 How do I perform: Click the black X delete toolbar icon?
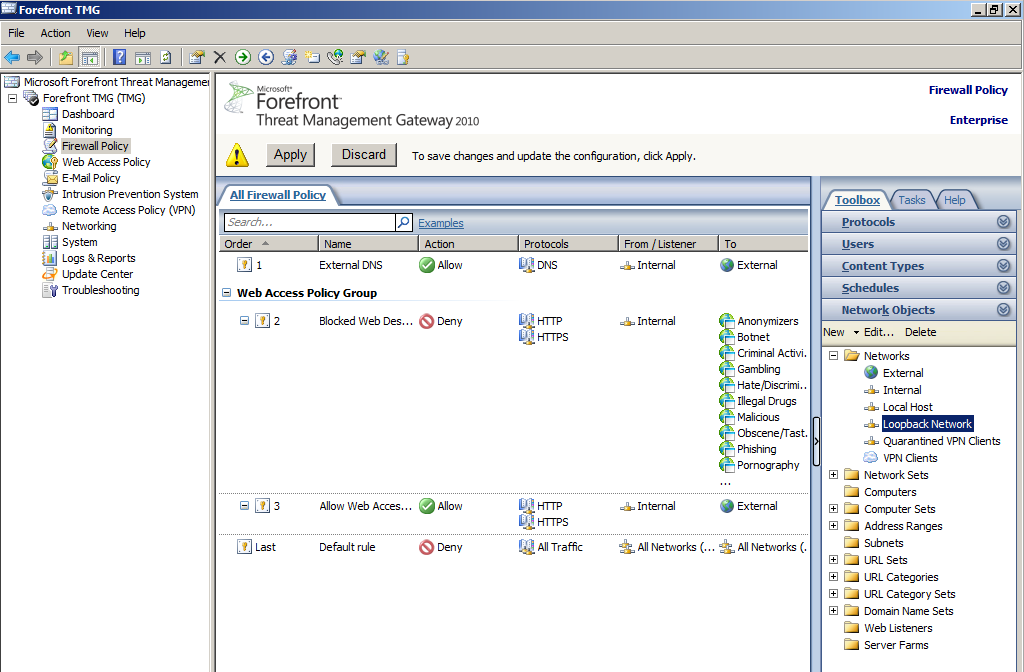pos(220,58)
